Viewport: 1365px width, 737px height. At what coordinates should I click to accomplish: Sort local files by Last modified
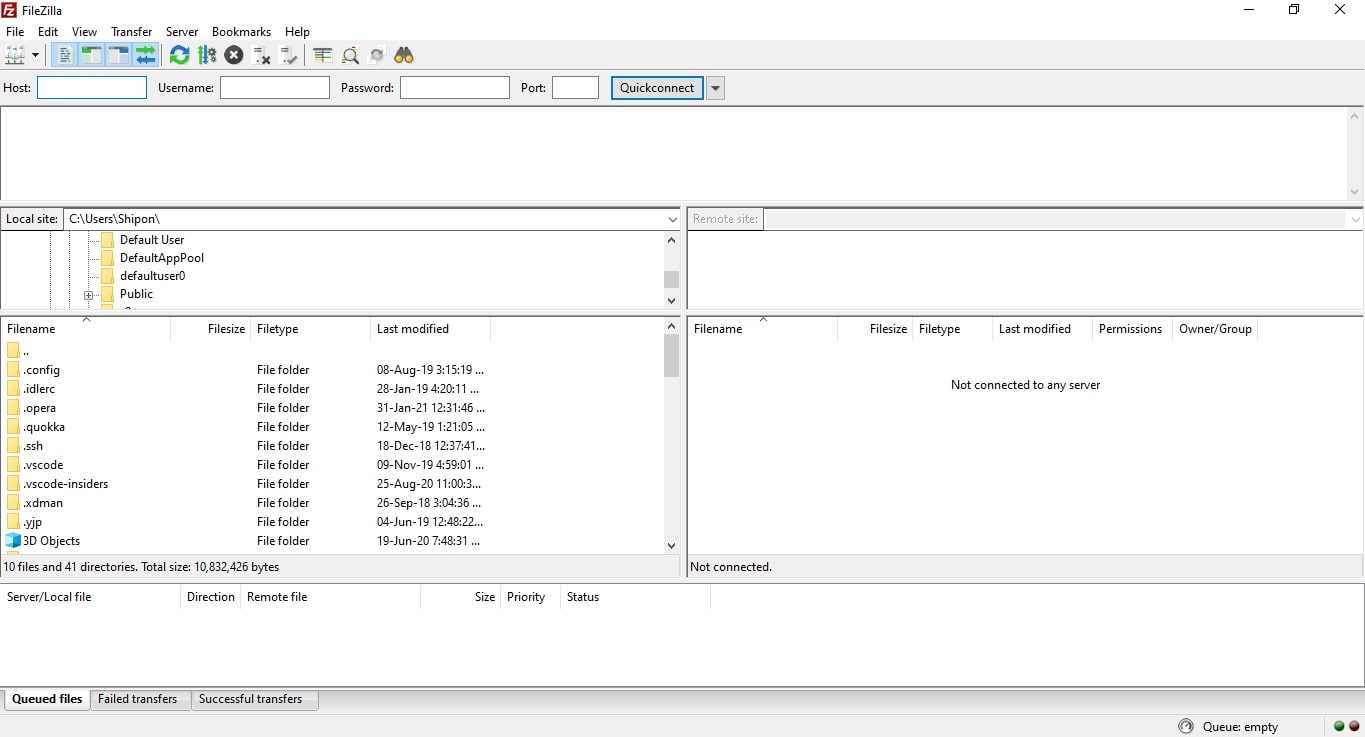[431, 329]
